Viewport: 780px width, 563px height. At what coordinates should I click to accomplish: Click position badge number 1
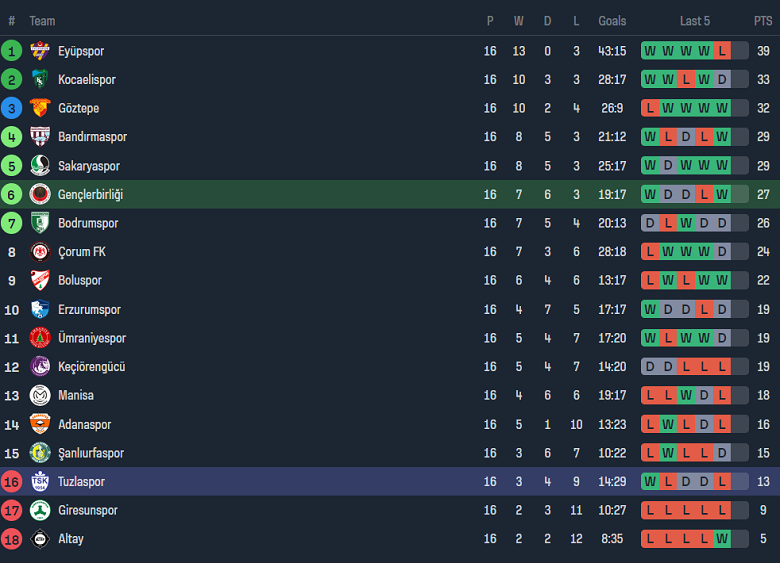(12, 51)
